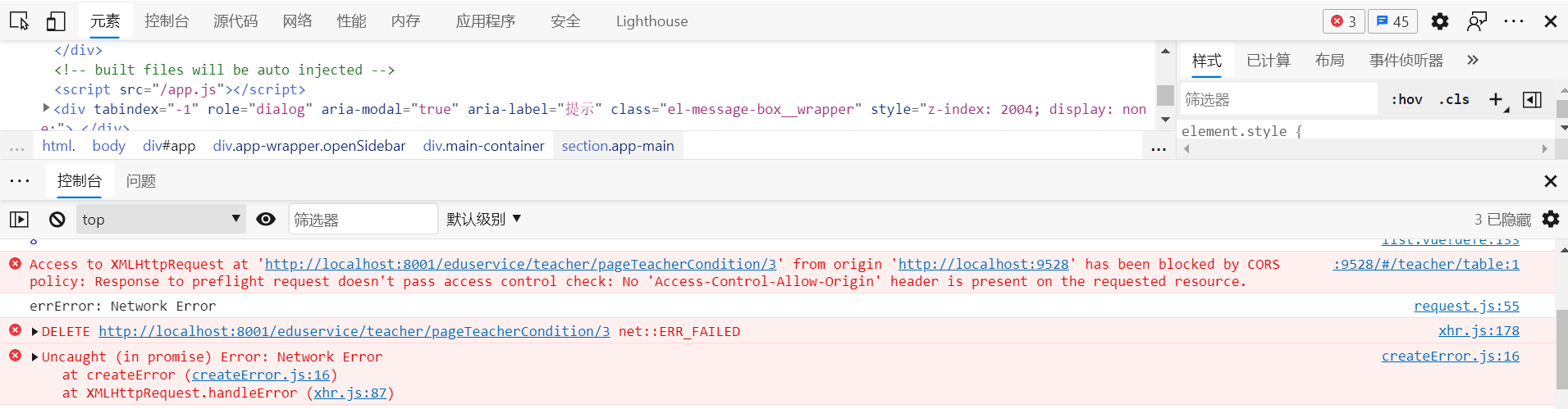Show the console sidebar icon
This screenshot has width=1568, height=409.
pyautogui.click(x=19, y=220)
